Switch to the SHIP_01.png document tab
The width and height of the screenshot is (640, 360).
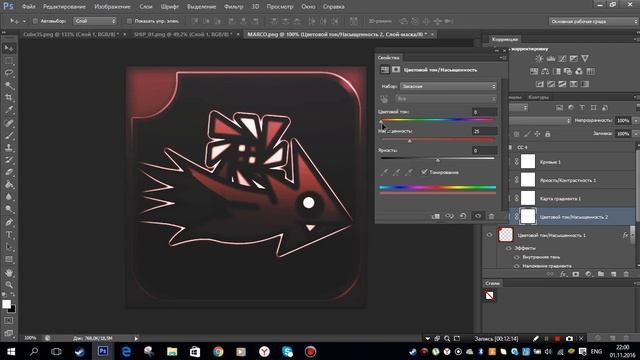point(183,35)
